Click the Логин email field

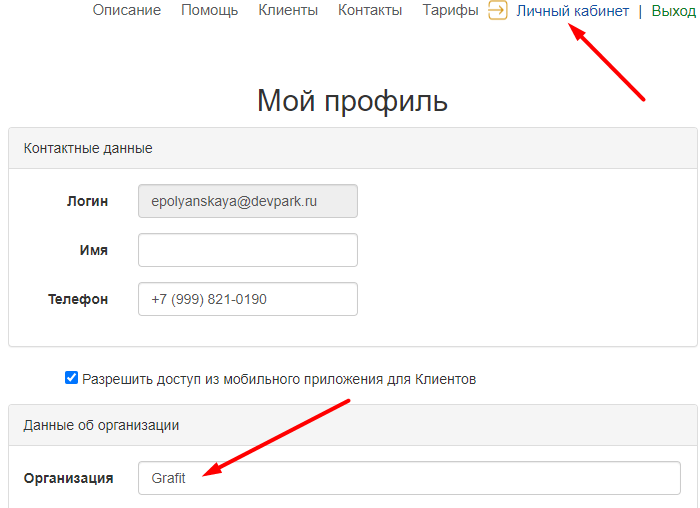pos(248,201)
